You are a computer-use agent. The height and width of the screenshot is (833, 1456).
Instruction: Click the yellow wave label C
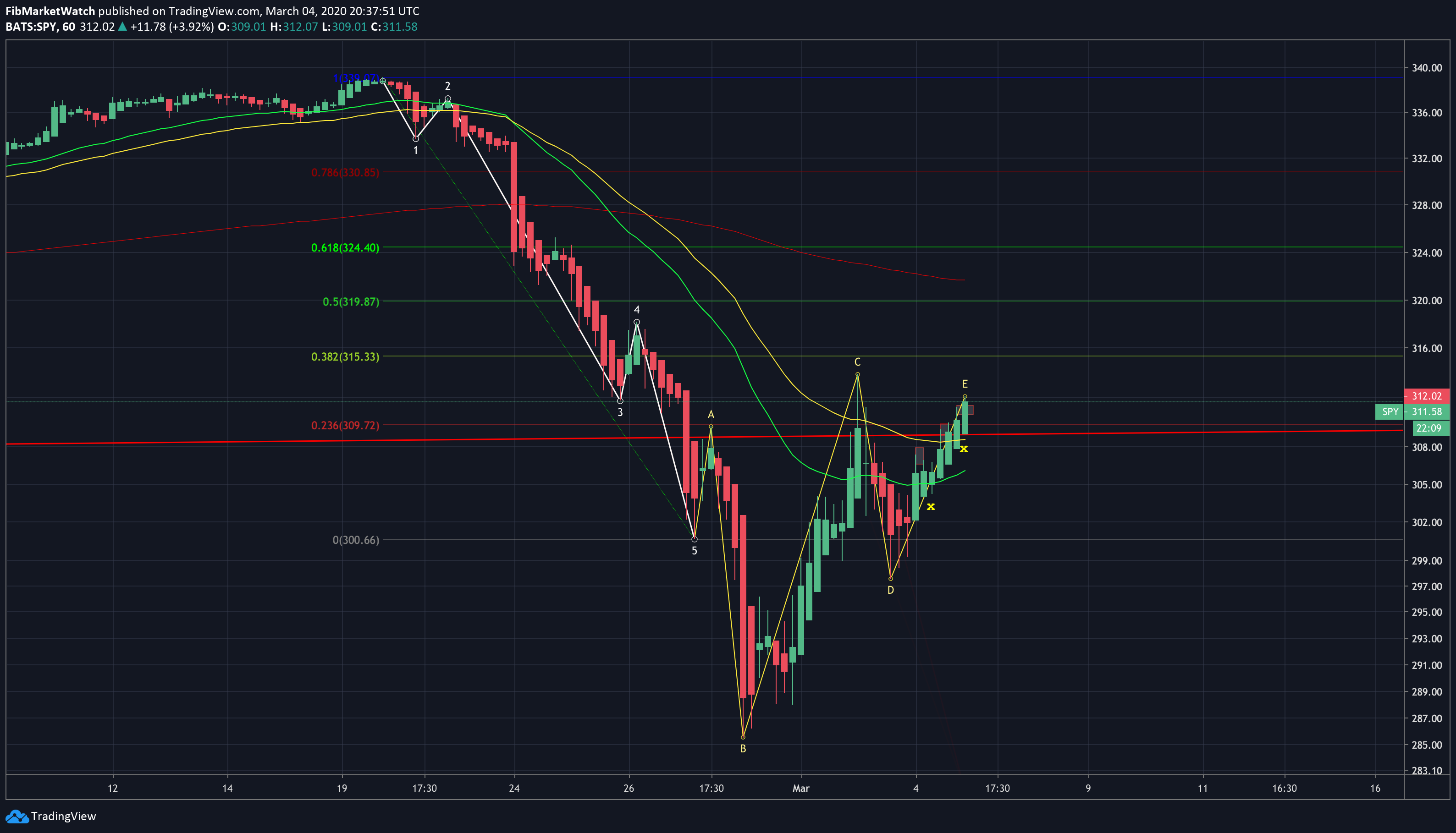[x=857, y=362]
